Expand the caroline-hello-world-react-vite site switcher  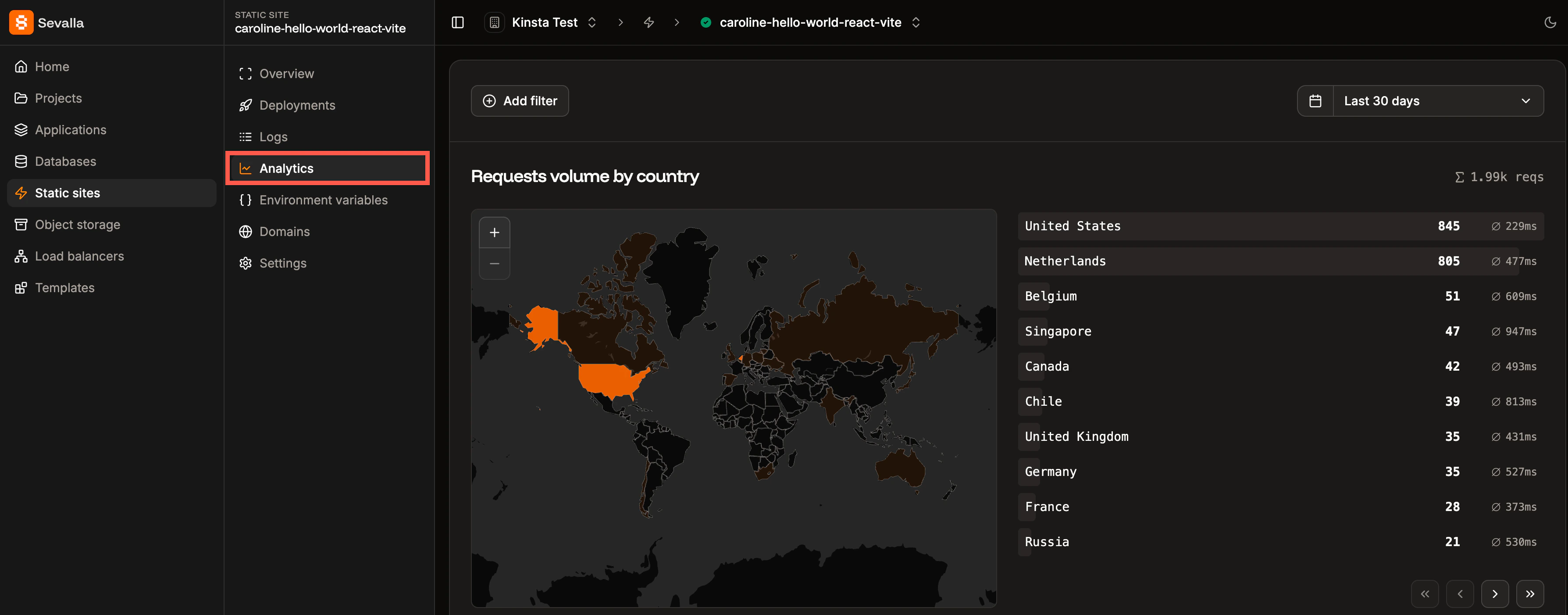click(916, 22)
